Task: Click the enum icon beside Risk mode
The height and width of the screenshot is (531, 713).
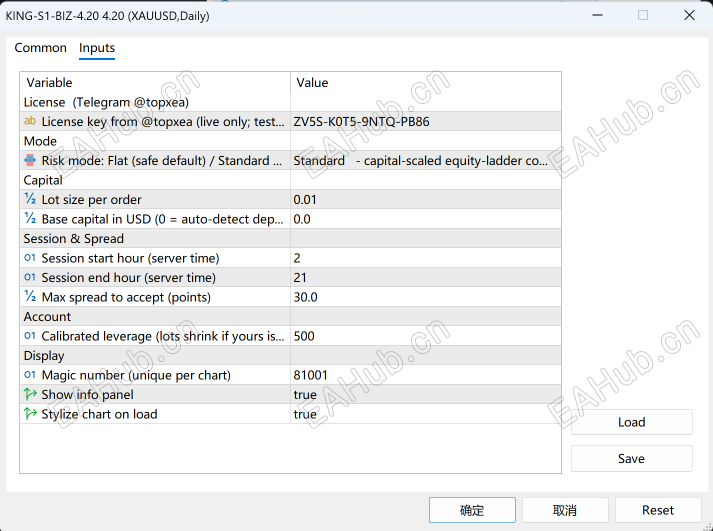Action: tap(30, 160)
